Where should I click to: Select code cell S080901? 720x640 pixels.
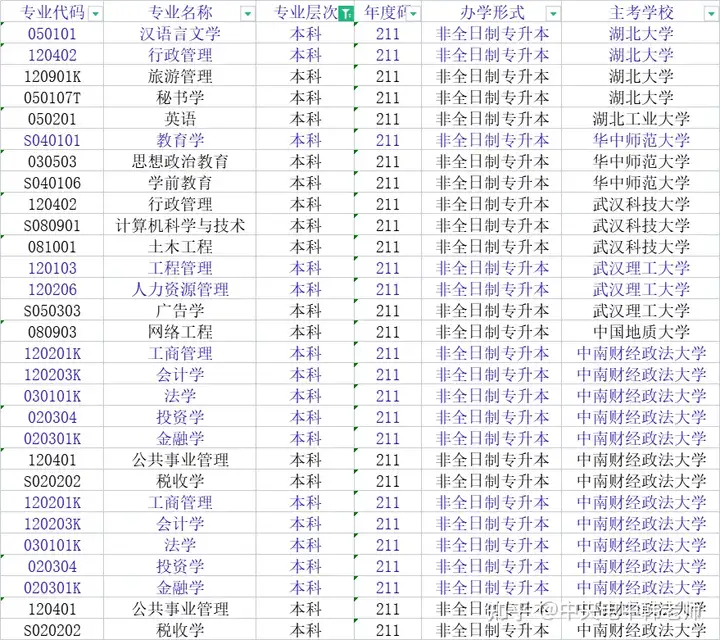52,226
